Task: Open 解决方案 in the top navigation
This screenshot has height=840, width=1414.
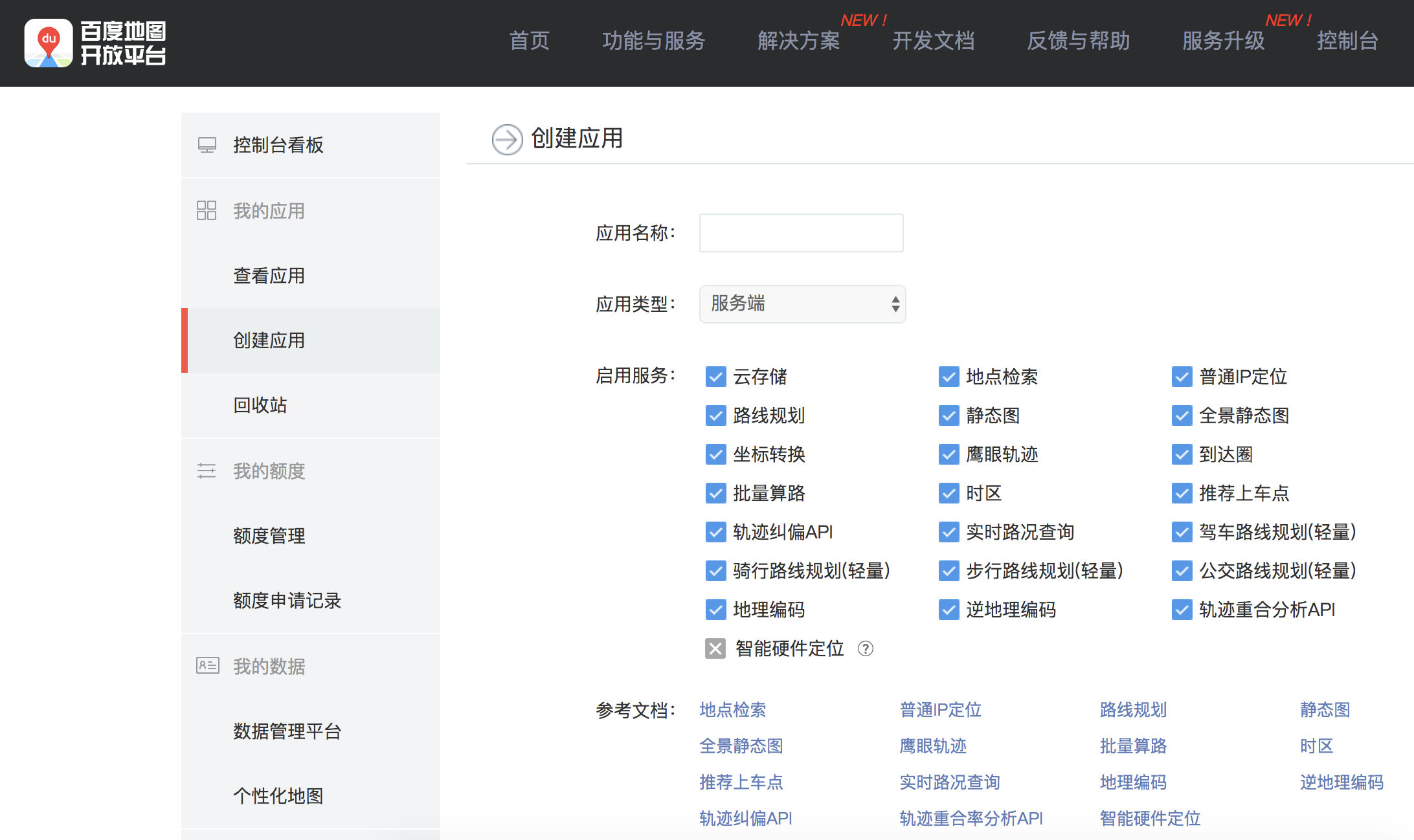Action: point(799,41)
